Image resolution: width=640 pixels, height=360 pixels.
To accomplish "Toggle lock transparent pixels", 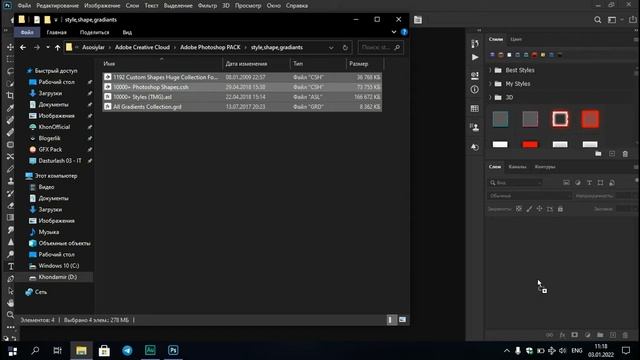I will (x=519, y=209).
